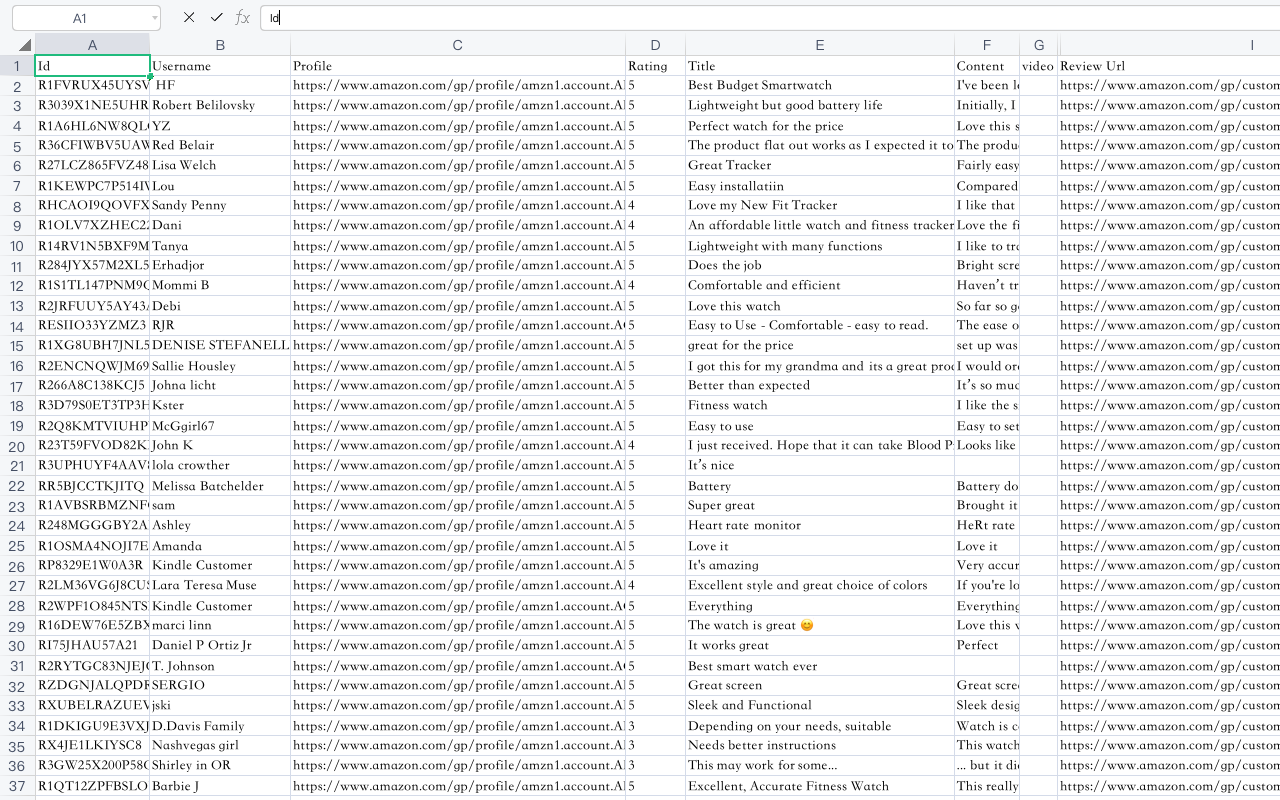The height and width of the screenshot is (800, 1280).
Task: Select row 29 header
Action: click(x=17, y=626)
